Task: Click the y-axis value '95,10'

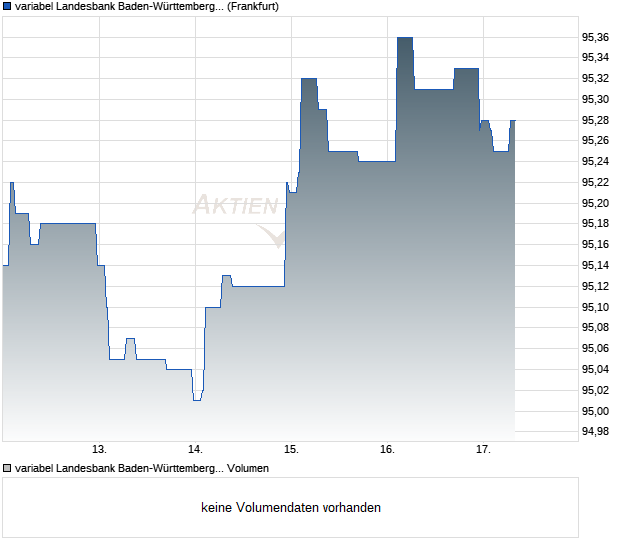Action: pos(595,307)
